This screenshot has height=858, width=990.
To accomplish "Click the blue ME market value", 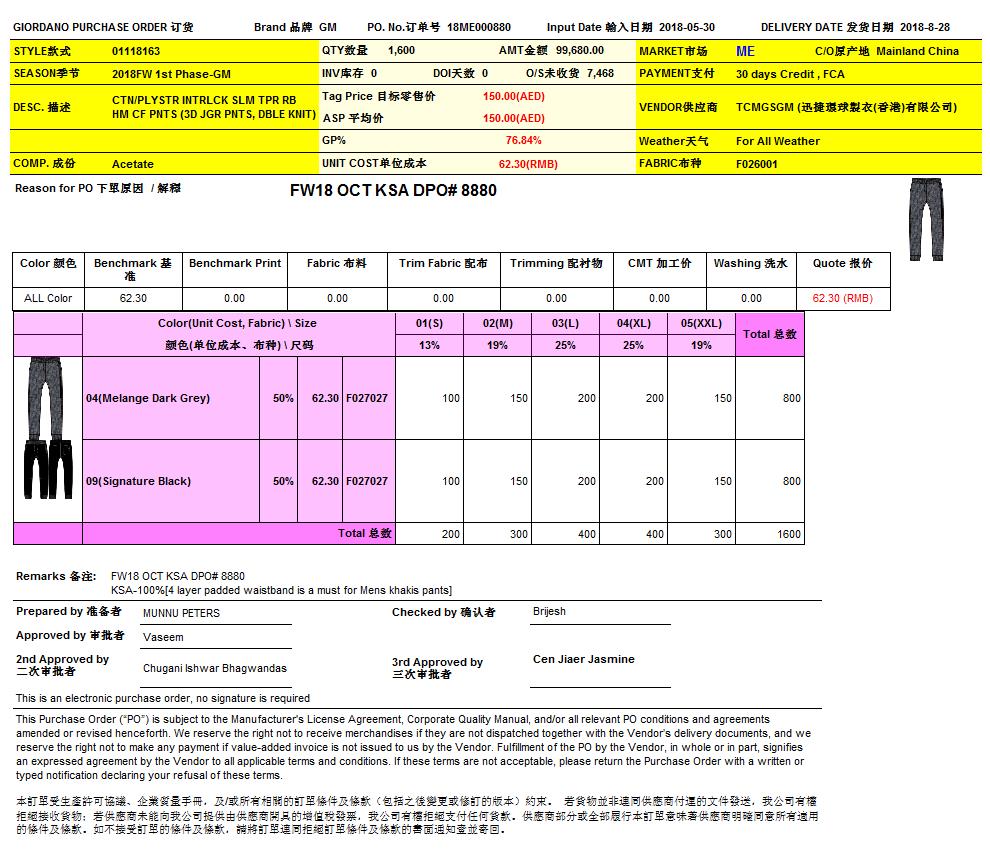I will [745, 51].
